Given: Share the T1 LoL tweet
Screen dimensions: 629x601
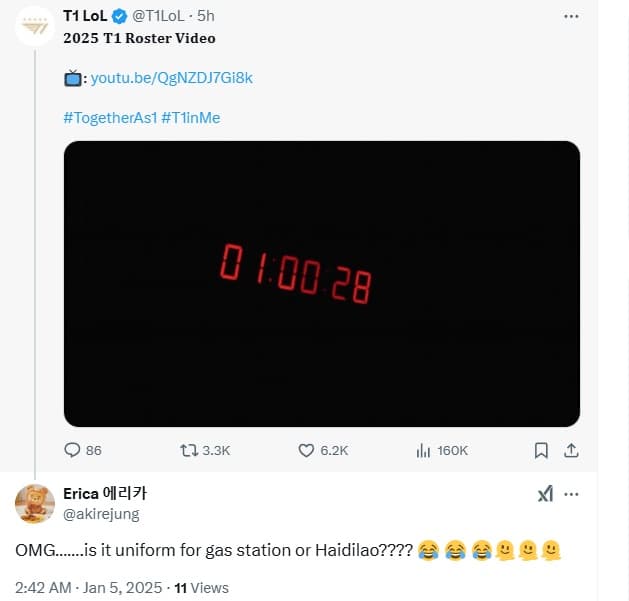Looking at the screenshot, I should click(572, 450).
